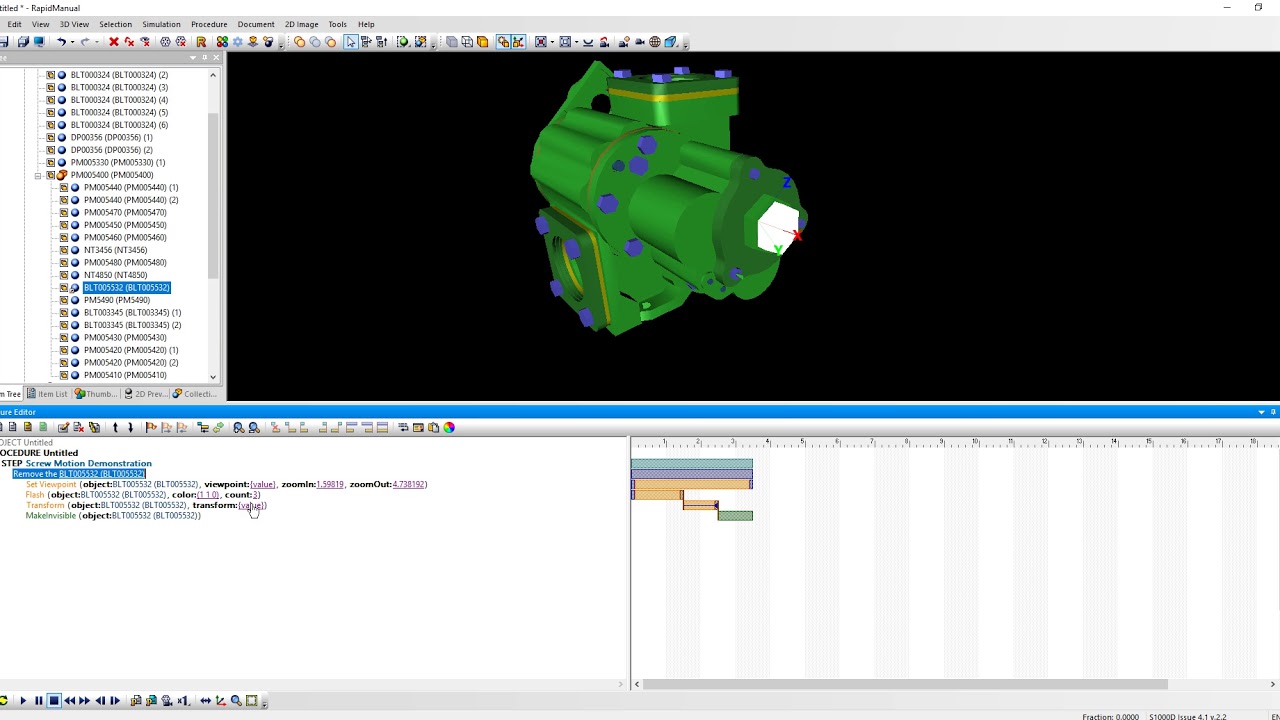This screenshot has width=1280, height=720.
Task: Click the globe icon in the top toolbar
Action: click(655, 42)
